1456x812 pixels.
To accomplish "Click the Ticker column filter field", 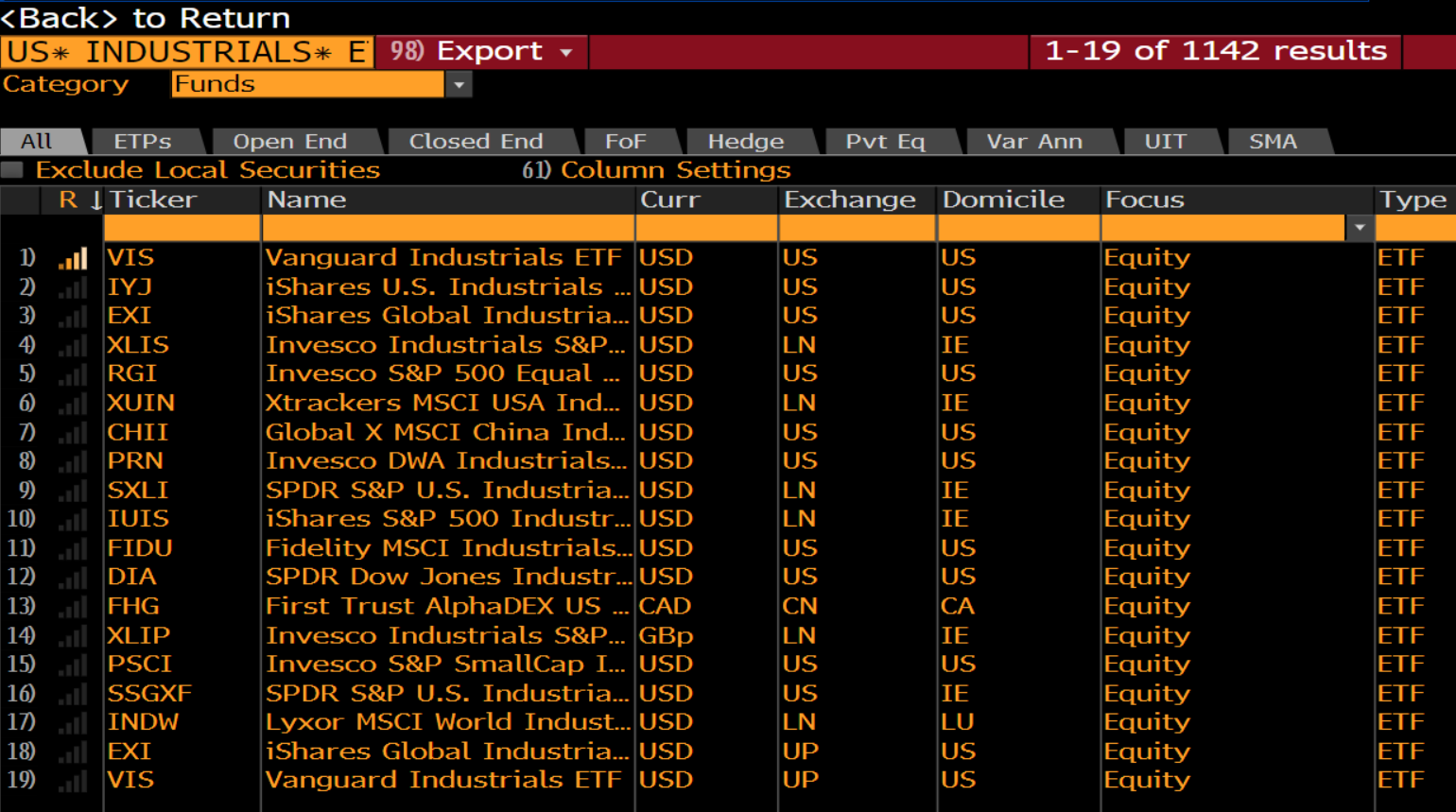I will point(182,228).
